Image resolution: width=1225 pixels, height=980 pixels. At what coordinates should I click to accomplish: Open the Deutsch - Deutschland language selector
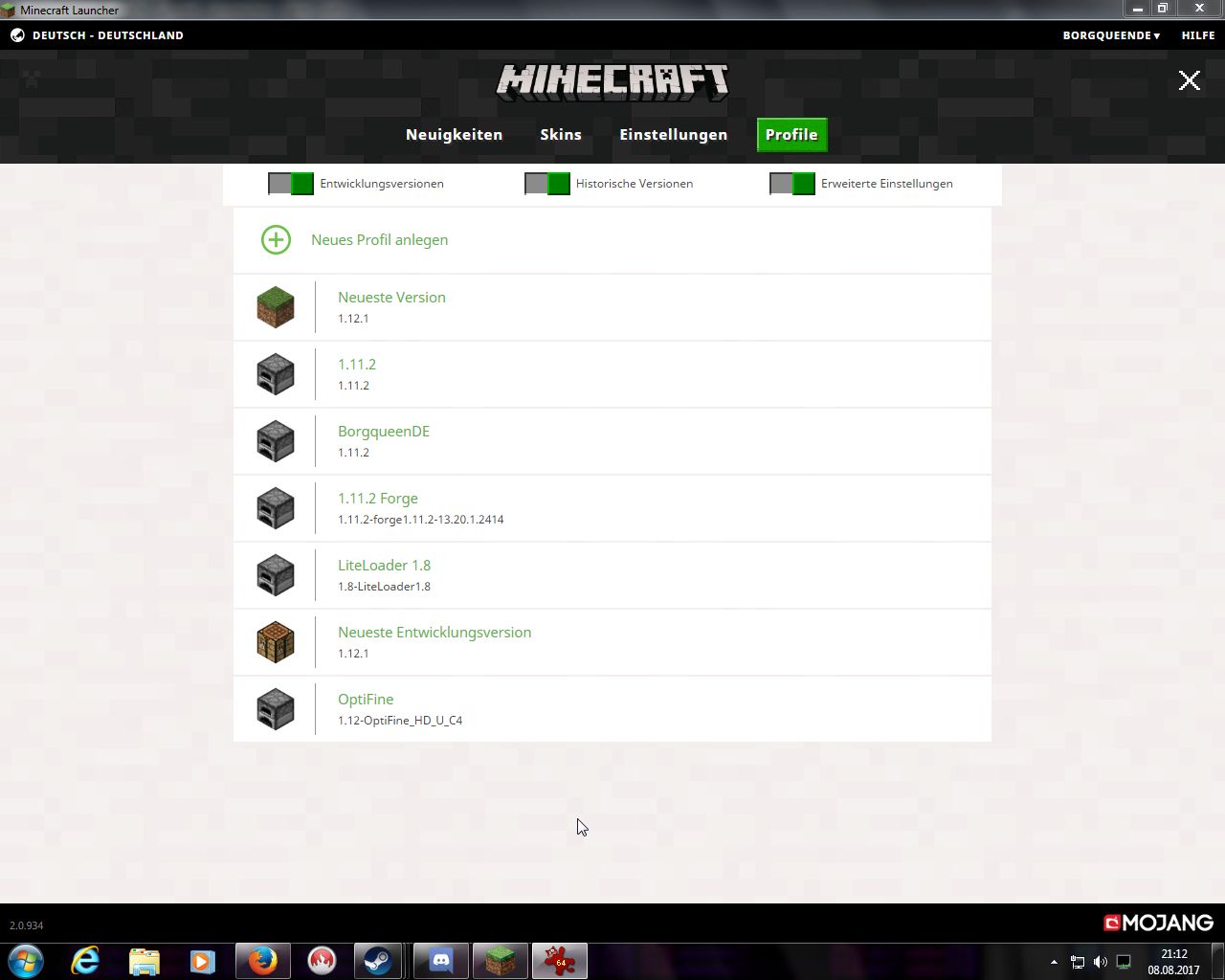107,35
